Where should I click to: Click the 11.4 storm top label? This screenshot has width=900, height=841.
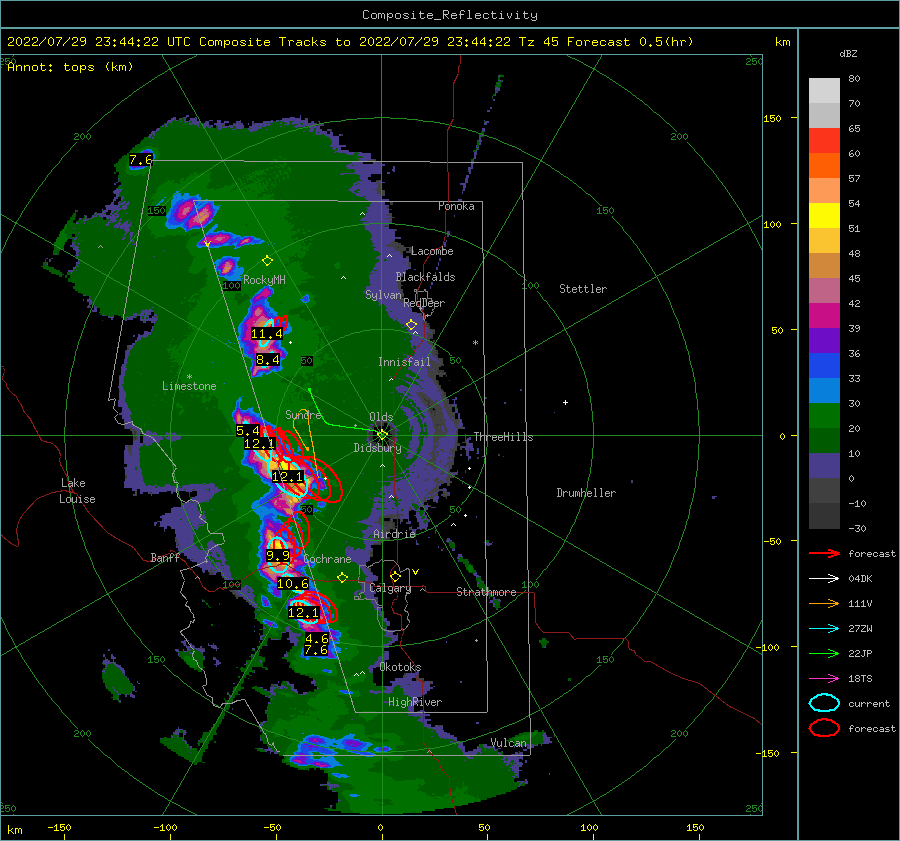tap(267, 334)
